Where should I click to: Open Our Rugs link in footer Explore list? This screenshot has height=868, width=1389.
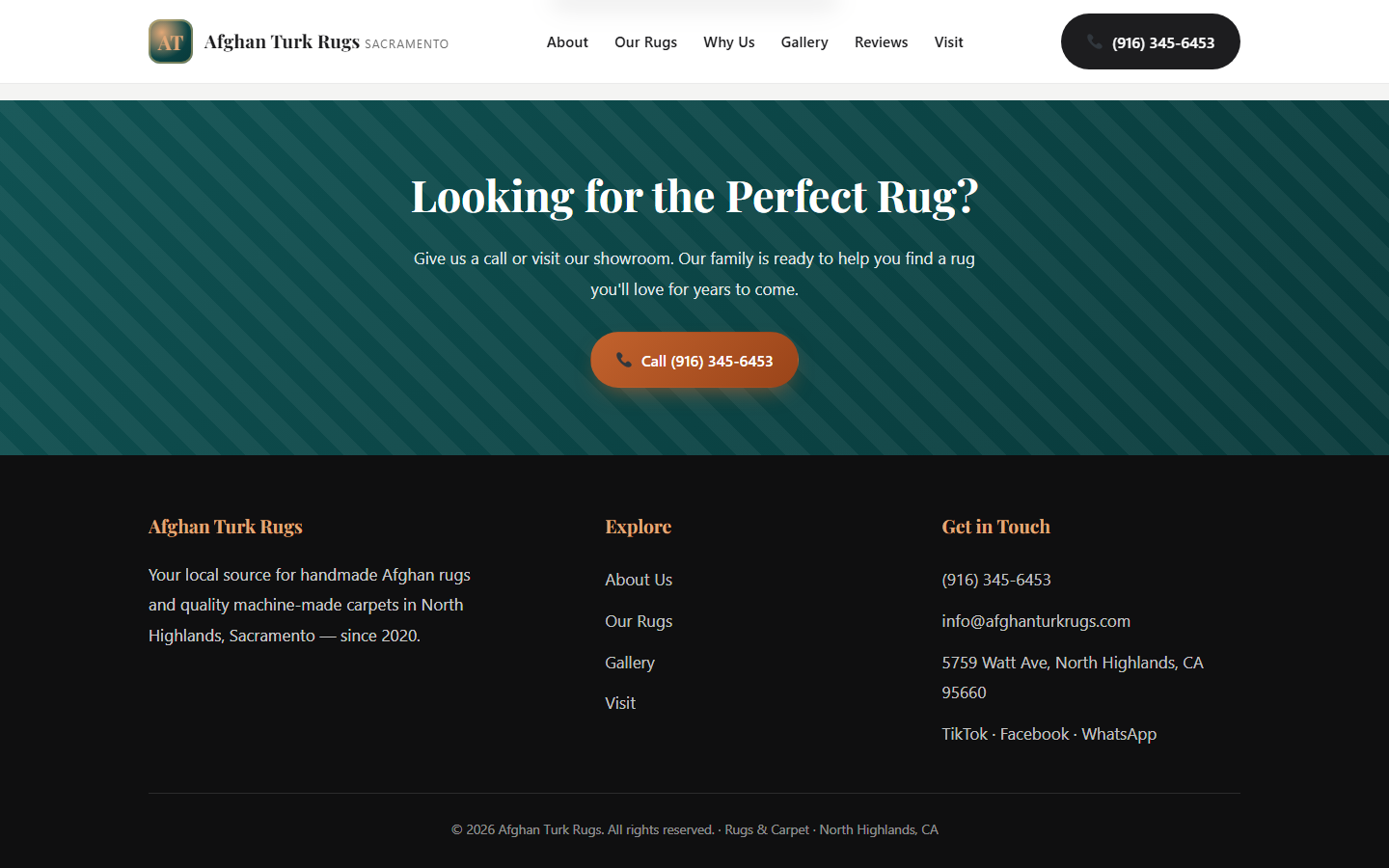(639, 621)
